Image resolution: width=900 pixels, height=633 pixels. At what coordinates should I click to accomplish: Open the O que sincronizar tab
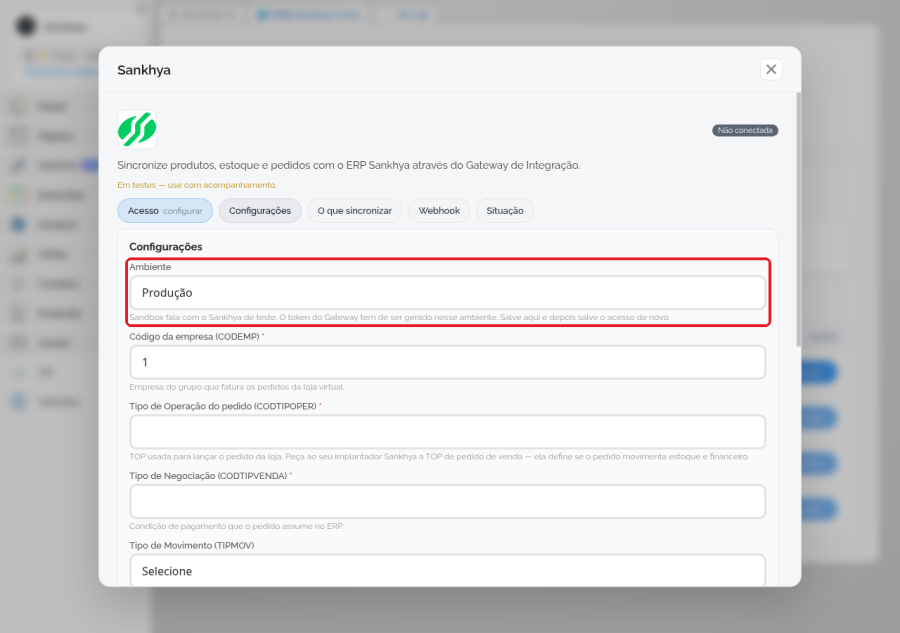point(355,211)
